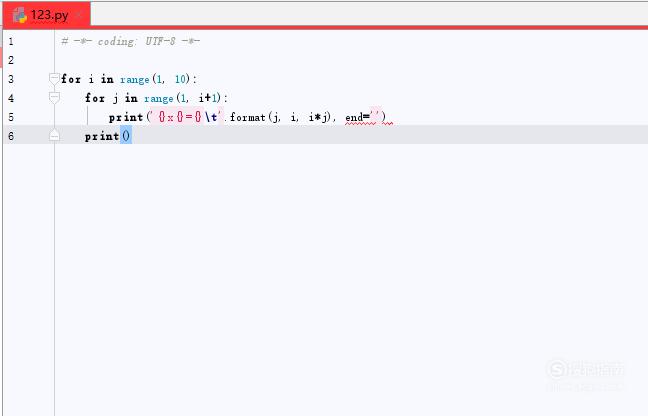Click 'i+1' in the inner range call
648x416 pixels.
click(208, 98)
